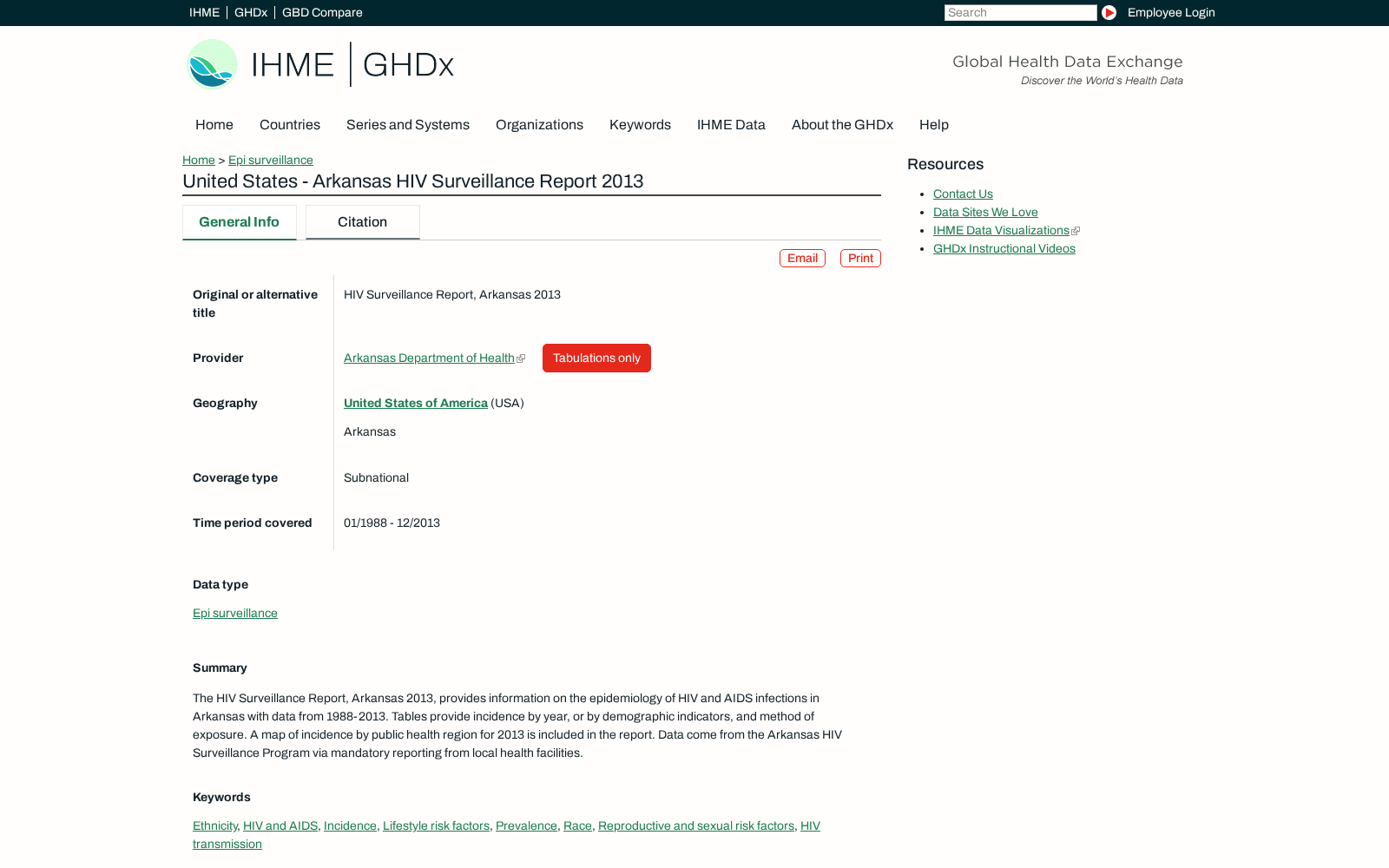Open the Contact Us resource link

click(x=963, y=194)
